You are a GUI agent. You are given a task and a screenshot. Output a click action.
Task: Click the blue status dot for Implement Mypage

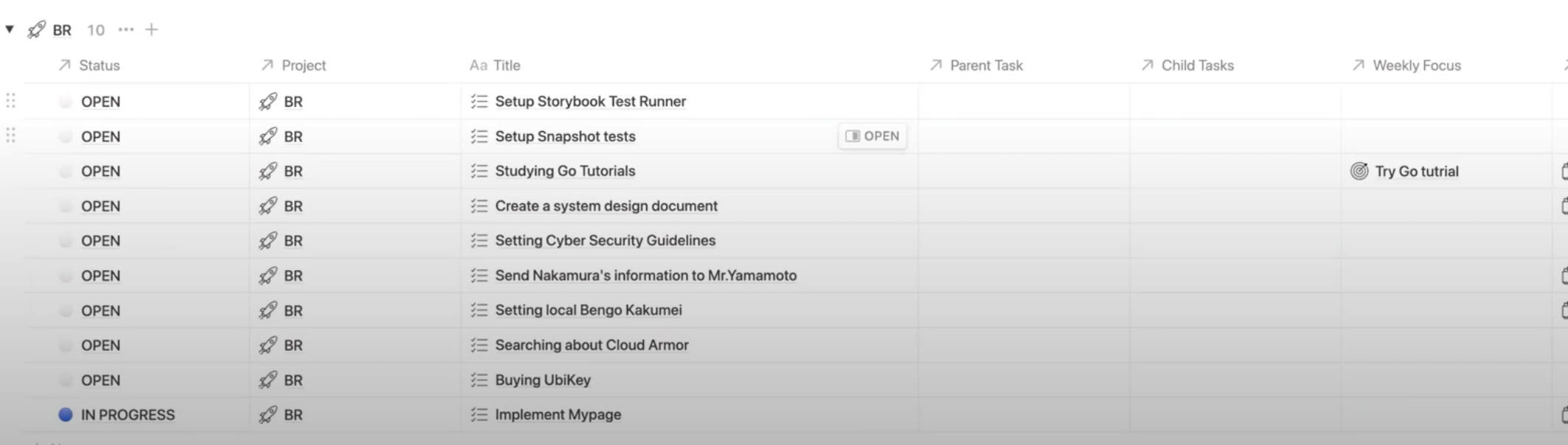tap(66, 415)
